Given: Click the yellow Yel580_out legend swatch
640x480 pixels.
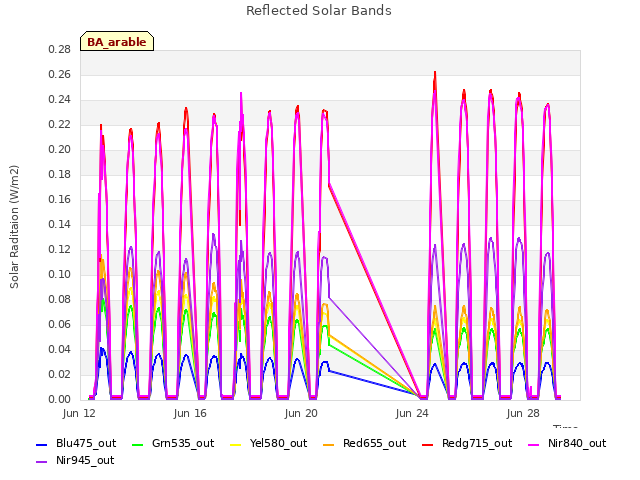Looking at the screenshot, I should (x=236, y=444).
